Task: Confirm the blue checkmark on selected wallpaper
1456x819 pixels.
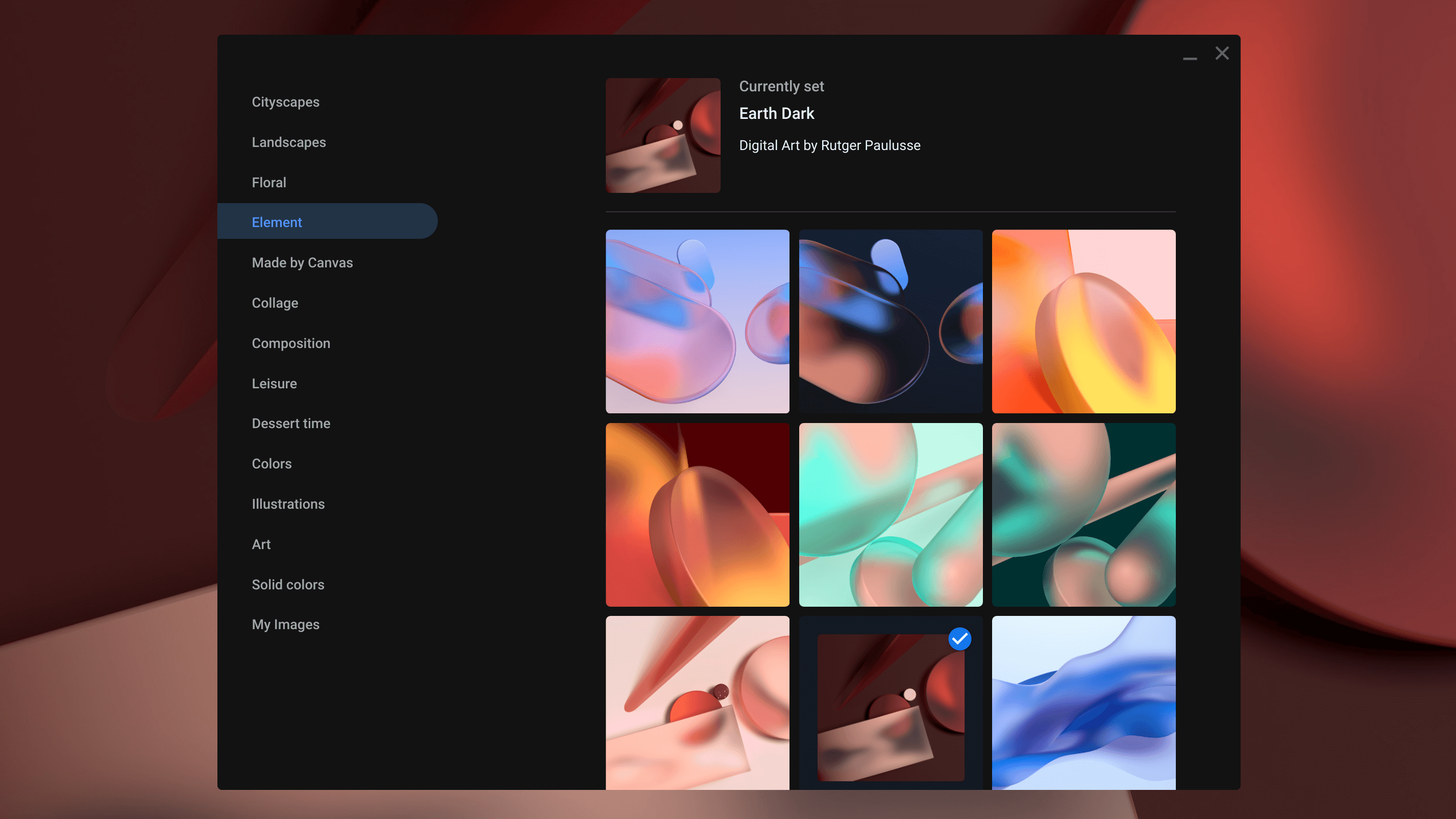Action: pos(958,638)
